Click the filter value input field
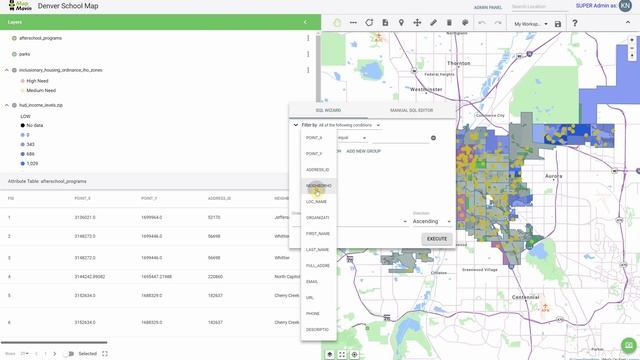This screenshot has height=360, width=640. 400,138
